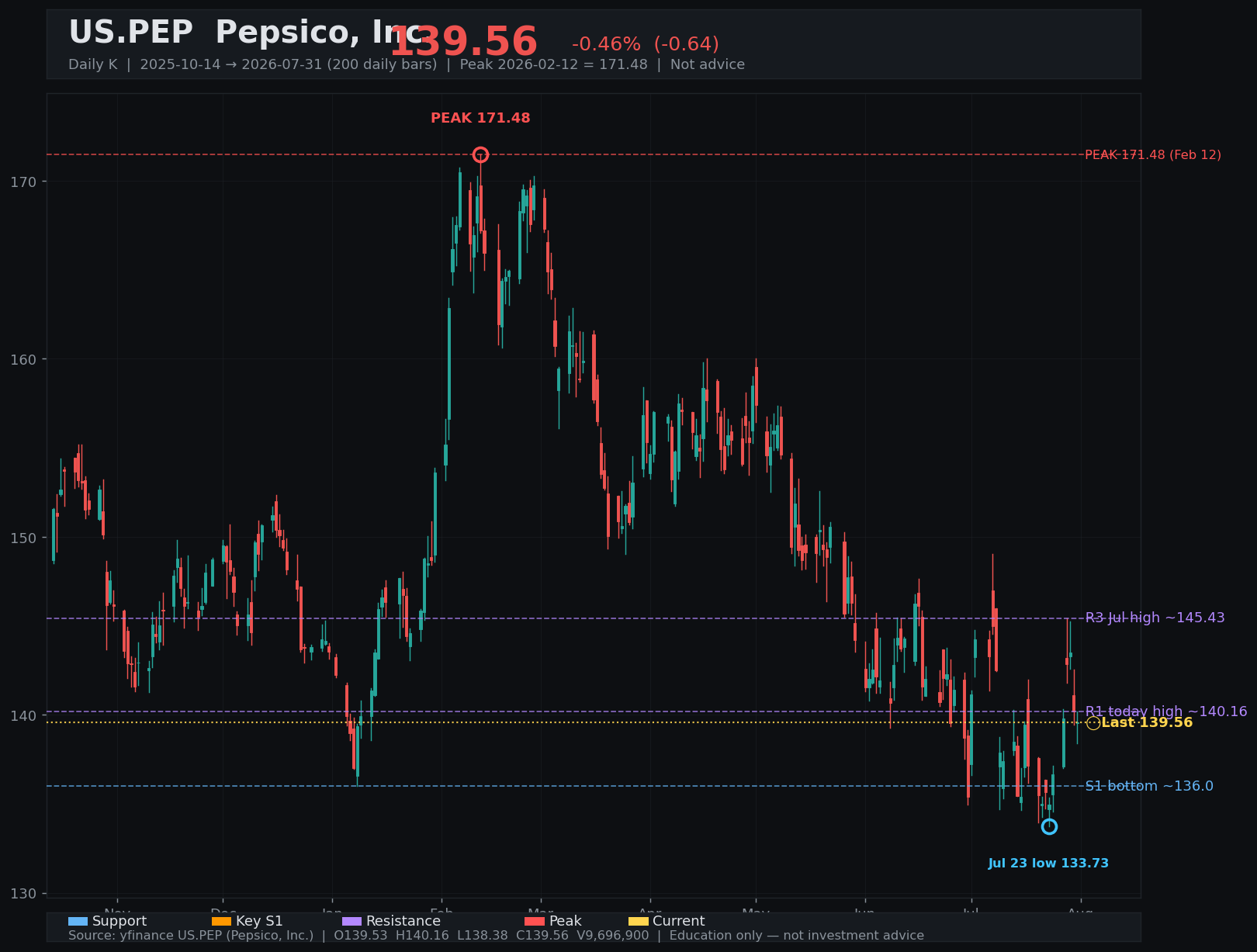Image resolution: width=1257 pixels, height=952 pixels.
Task: Click the 'C139.56' close value in footer
Action: [x=543, y=936]
